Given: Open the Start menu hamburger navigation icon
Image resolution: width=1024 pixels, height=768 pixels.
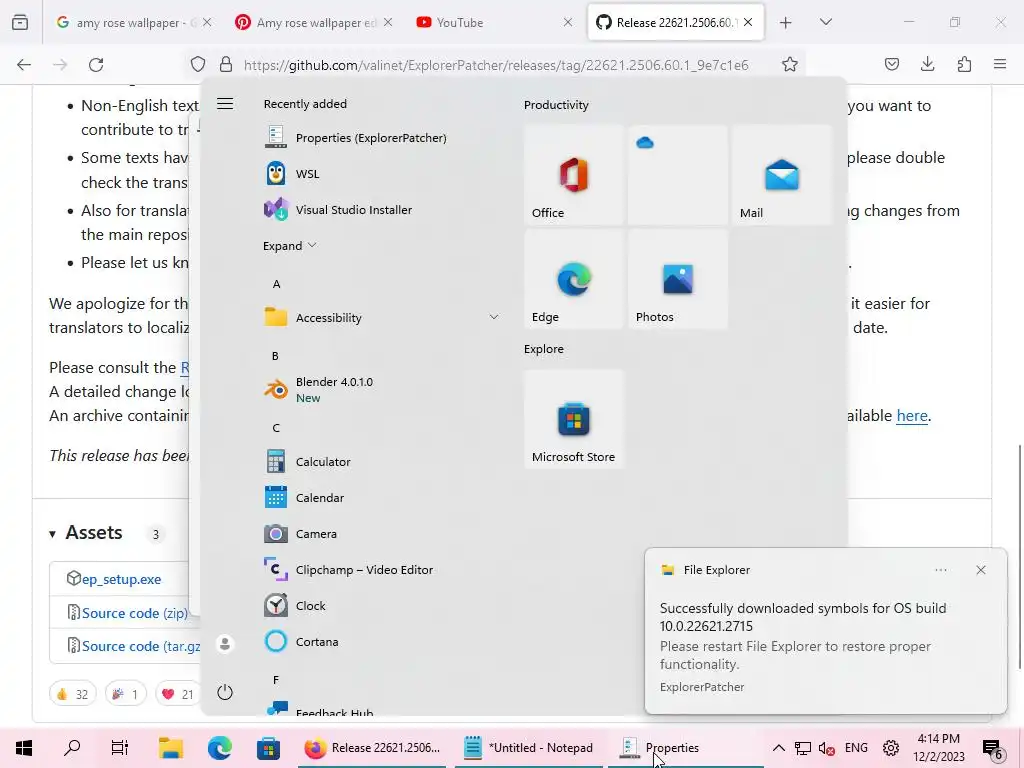Looking at the screenshot, I should click(x=225, y=104).
